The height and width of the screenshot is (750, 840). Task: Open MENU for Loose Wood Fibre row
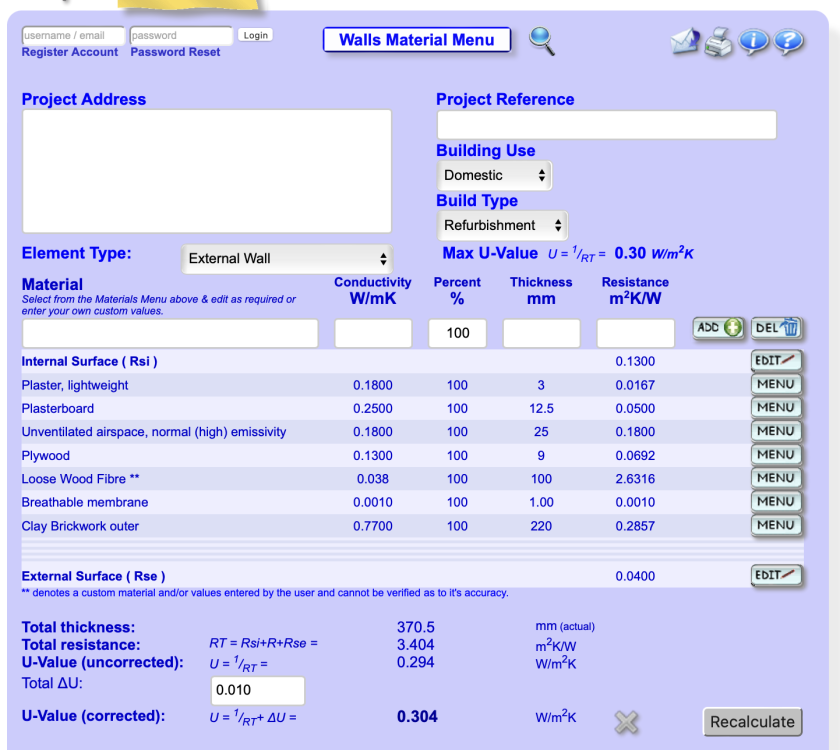(x=776, y=478)
